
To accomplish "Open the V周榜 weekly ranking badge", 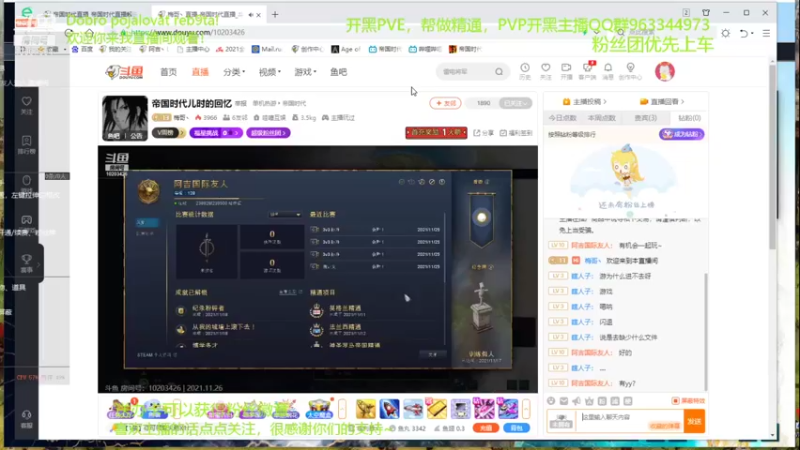I will point(168,133).
